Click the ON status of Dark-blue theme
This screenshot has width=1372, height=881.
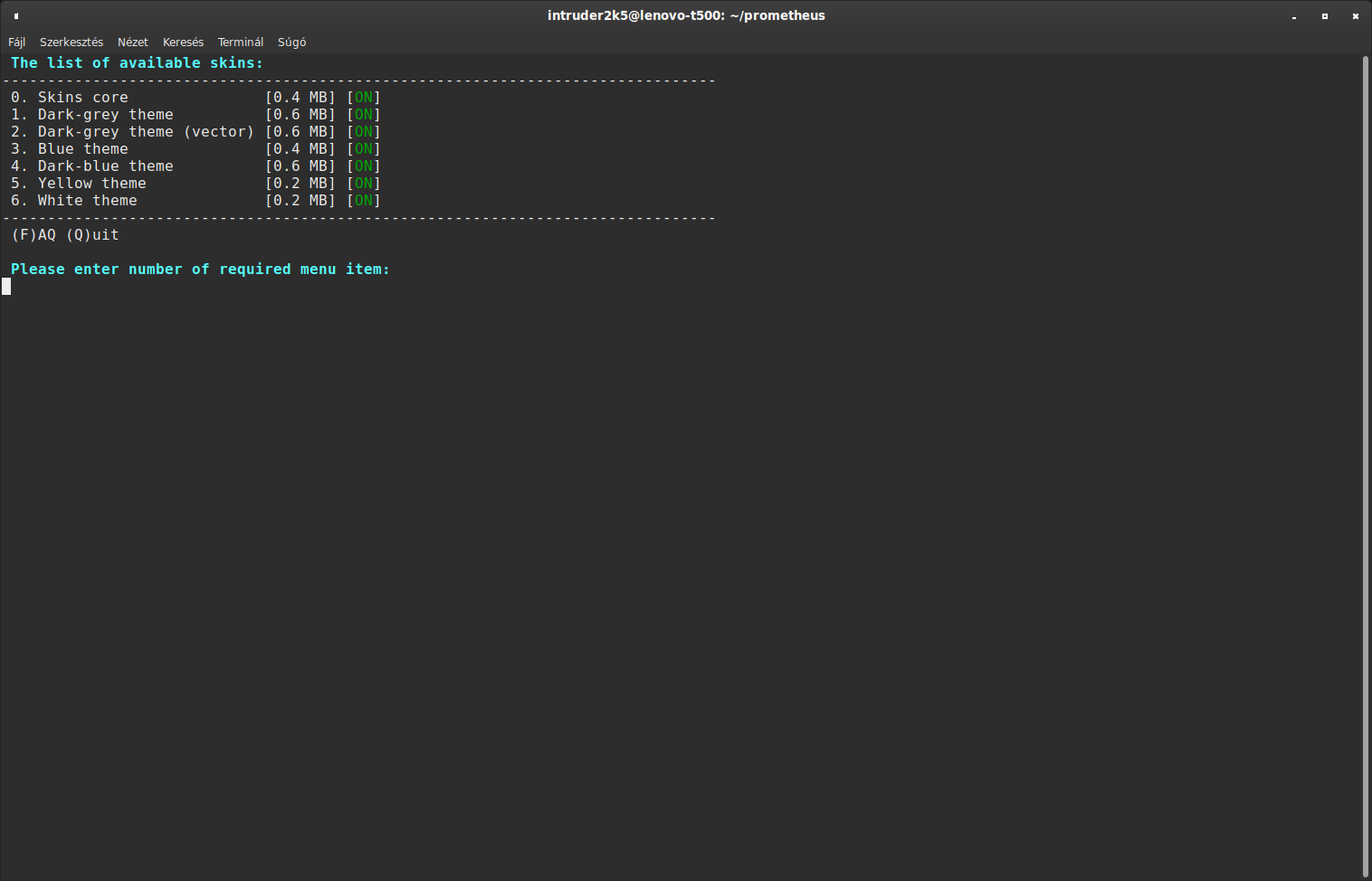click(x=364, y=166)
